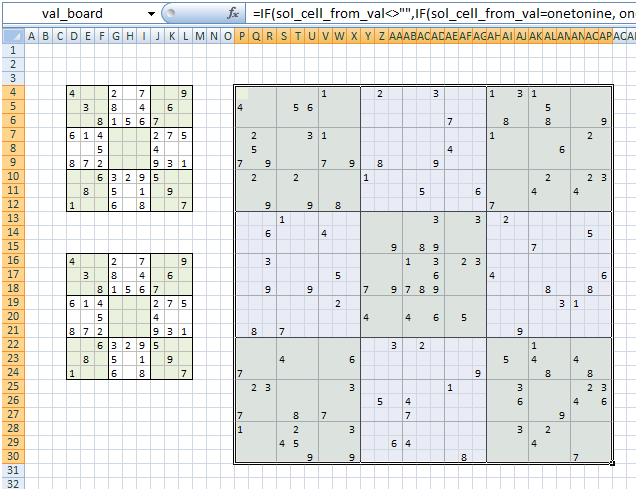Select cell E5 containing 3
The width and height of the screenshot is (638, 491).
(x=87, y=107)
